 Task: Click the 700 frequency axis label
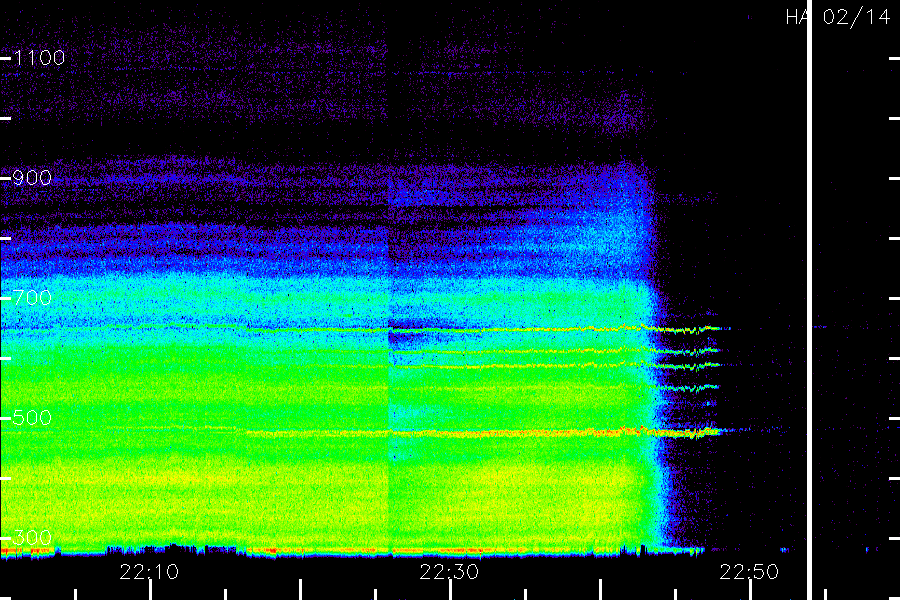(32, 298)
